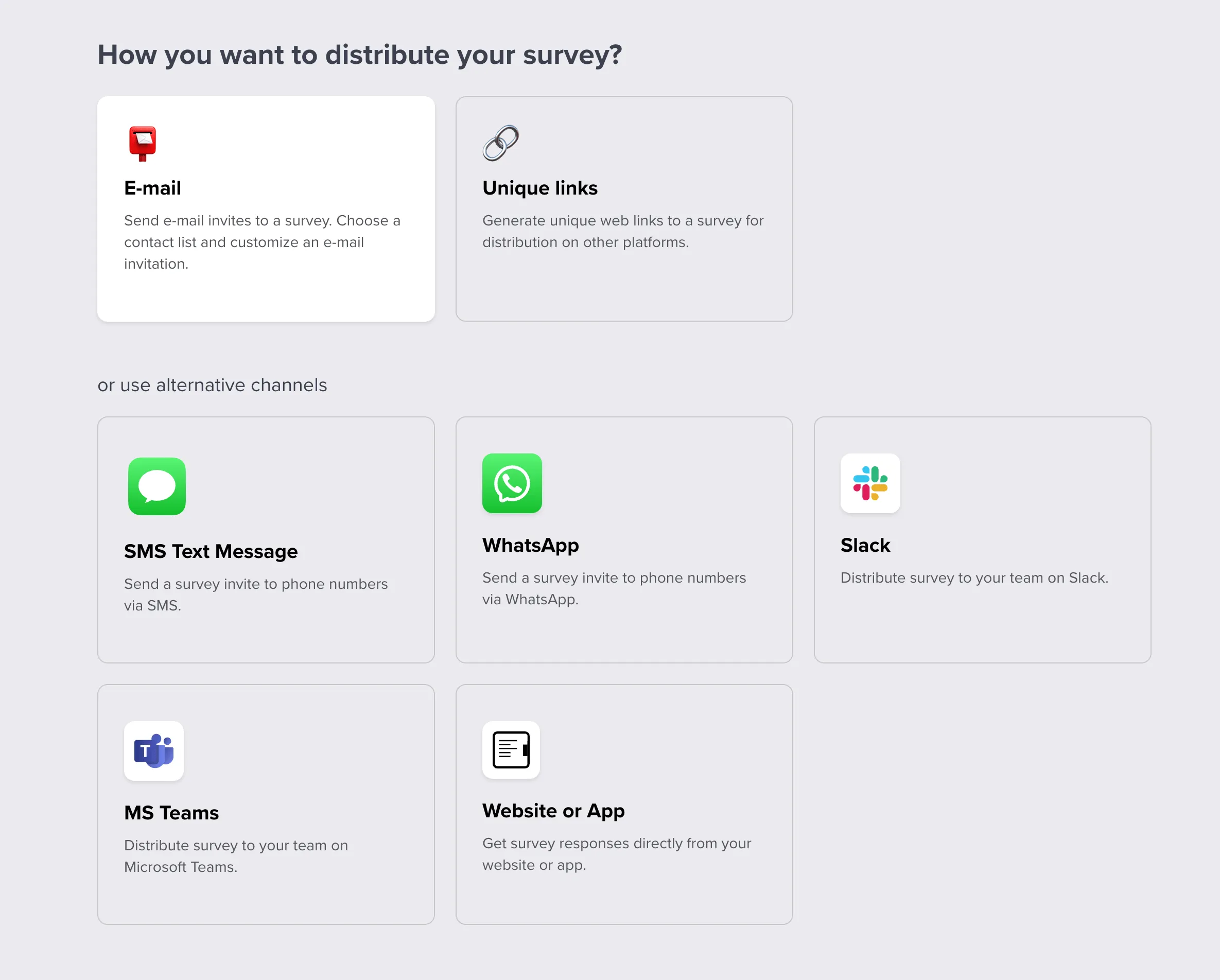
Task: Choose Unique links as distribution method
Action: [624, 208]
